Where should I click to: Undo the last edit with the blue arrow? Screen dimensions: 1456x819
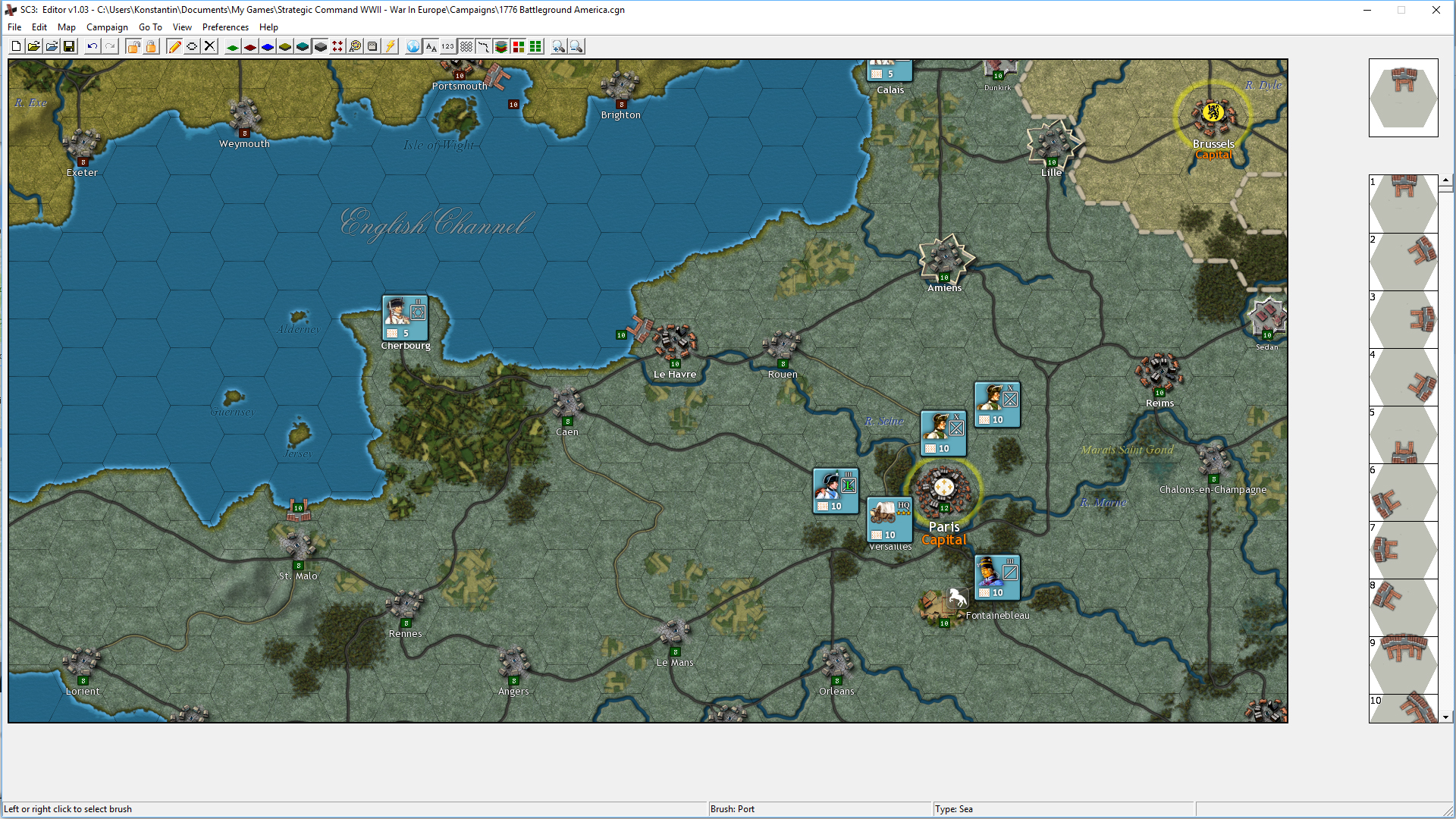click(x=92, y=47)
